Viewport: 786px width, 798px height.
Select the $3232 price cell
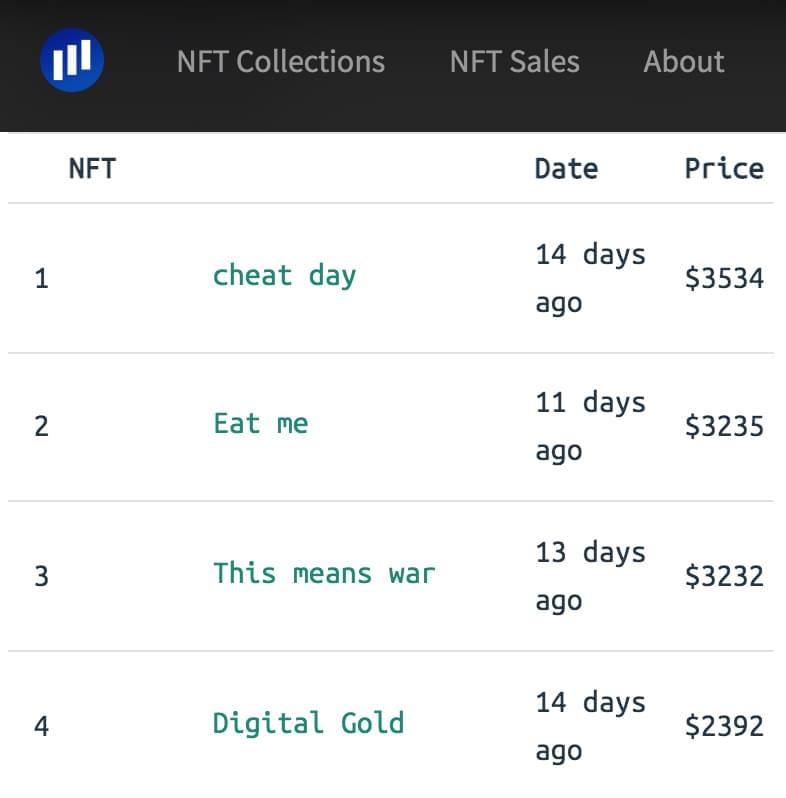tap(724, 576)
